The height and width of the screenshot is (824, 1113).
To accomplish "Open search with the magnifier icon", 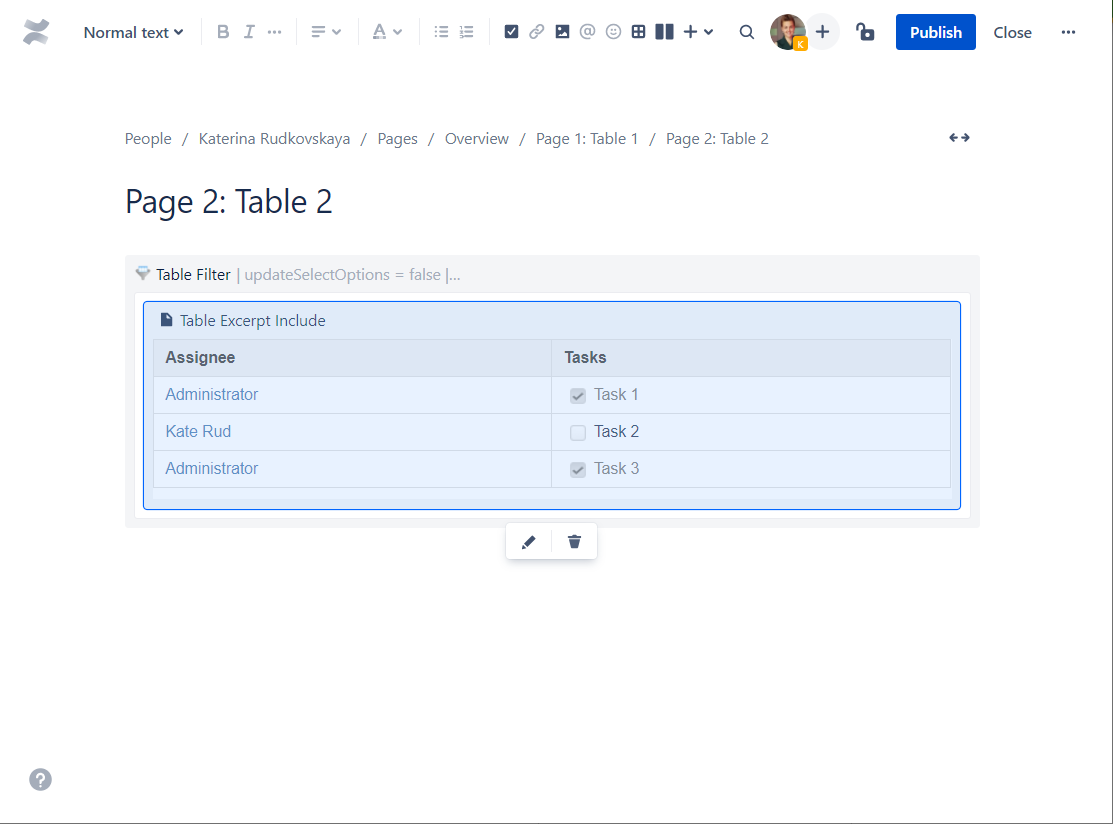I will 746,31.
